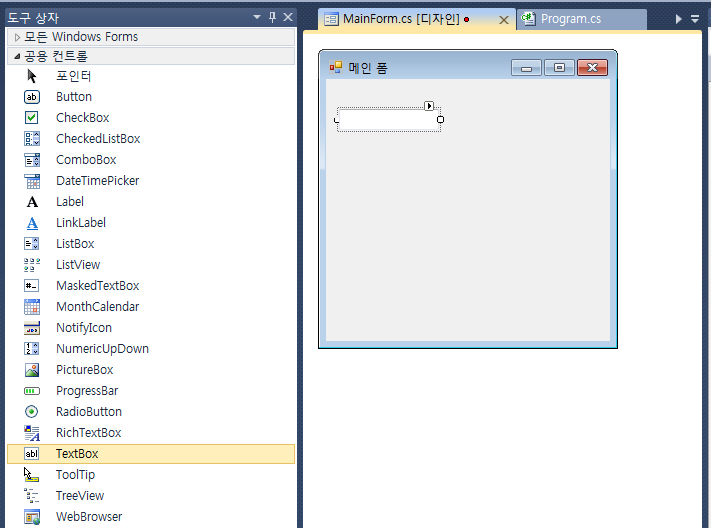The image size is (711, 528).
Task: Click the TreeView label text
Action: (80, 495)
